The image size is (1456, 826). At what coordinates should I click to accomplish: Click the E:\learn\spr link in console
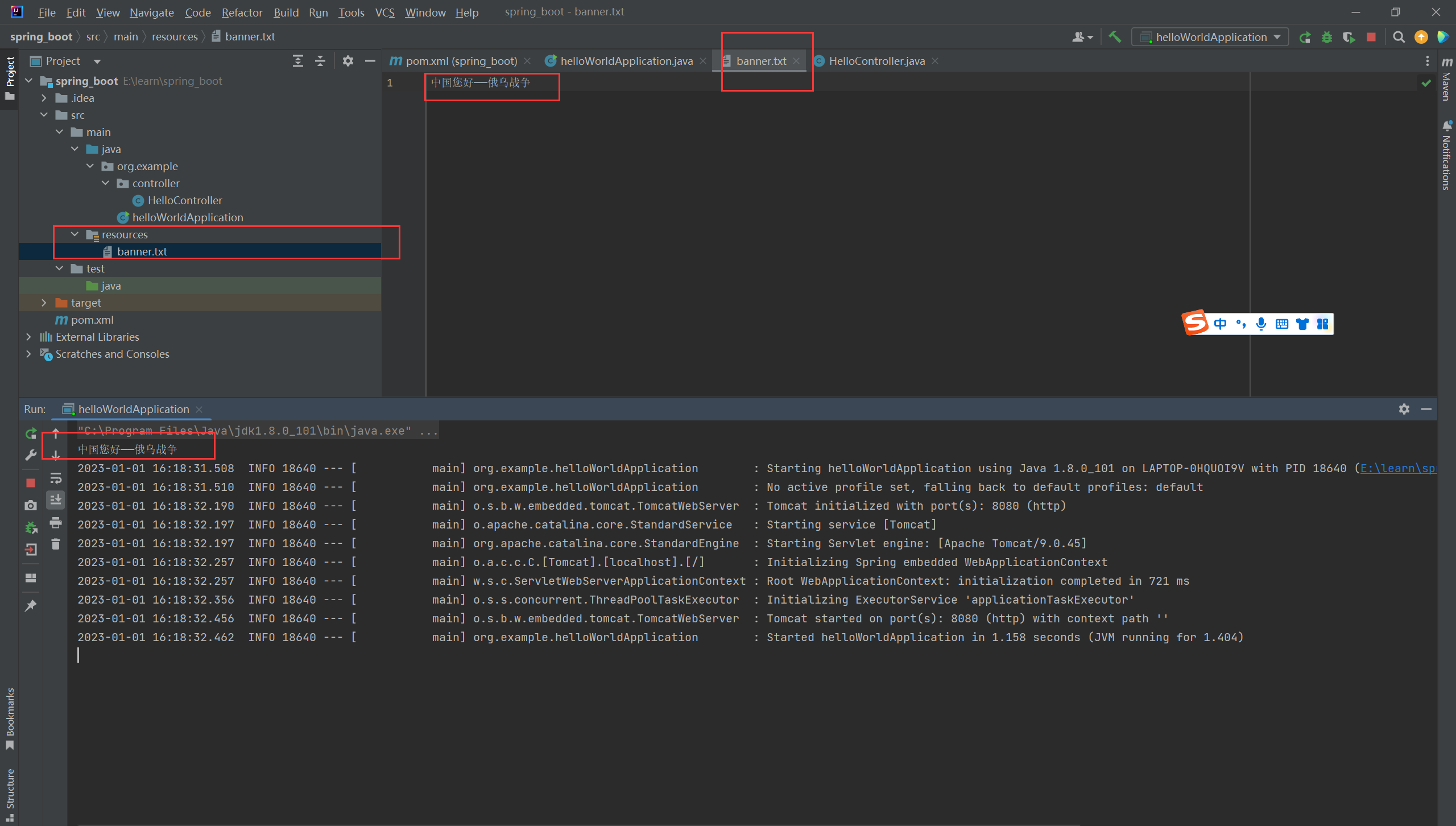[1397, 468]
